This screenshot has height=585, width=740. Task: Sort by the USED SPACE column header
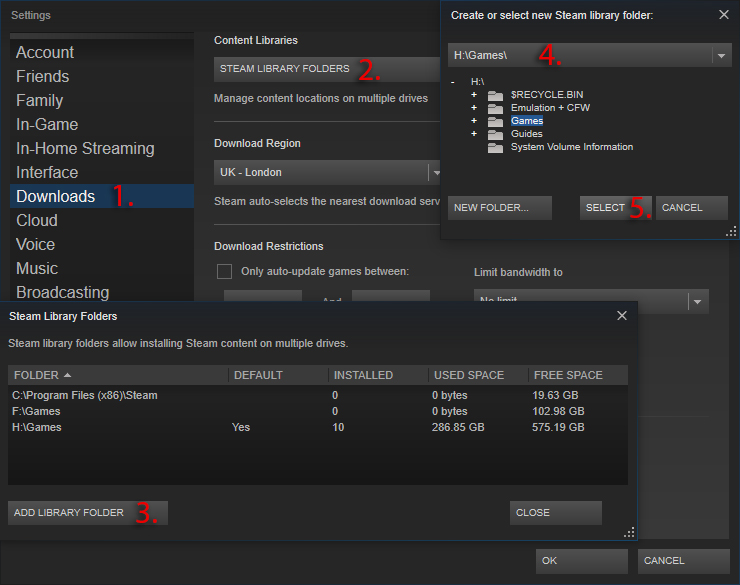click(x=479, y=376)
